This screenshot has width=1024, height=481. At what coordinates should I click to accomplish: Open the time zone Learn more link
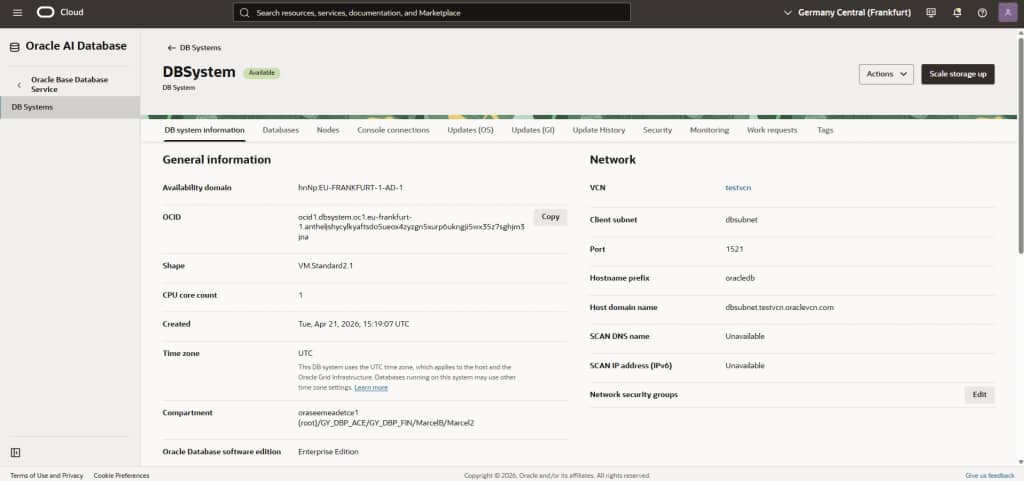pyautogui.click(x=371, y=388)
